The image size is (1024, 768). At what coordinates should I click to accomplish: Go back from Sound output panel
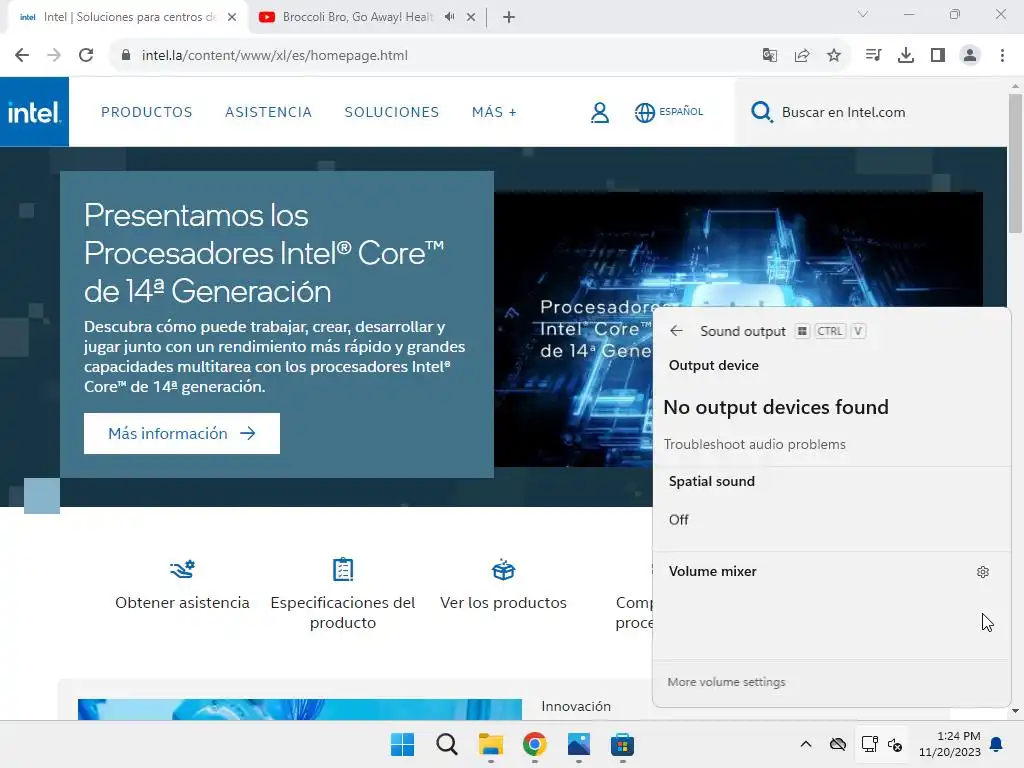(x=677, y=330)
